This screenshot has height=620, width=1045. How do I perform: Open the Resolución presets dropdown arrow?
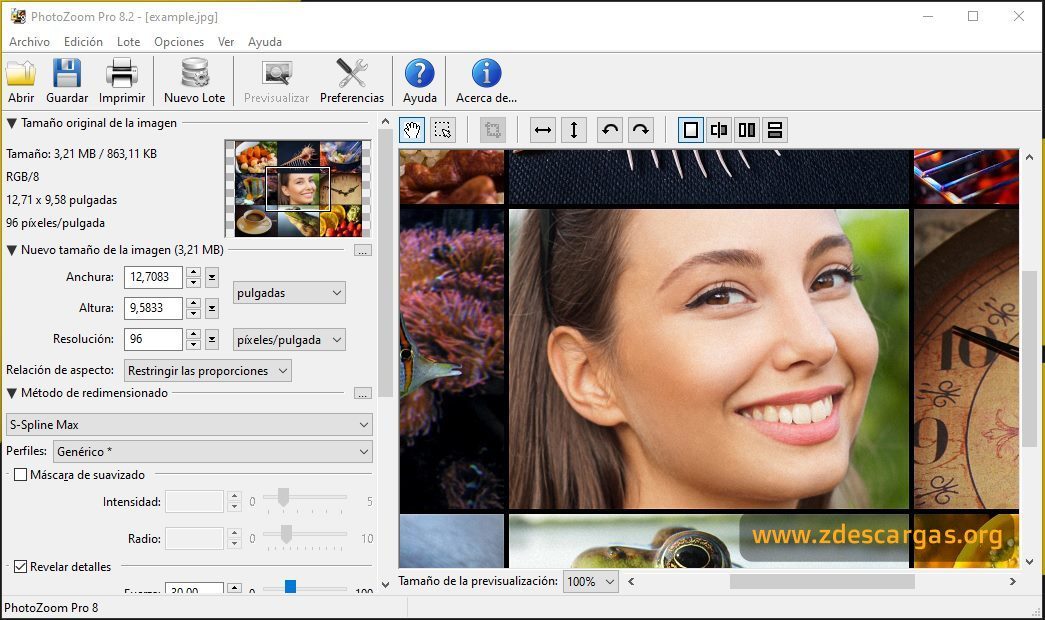(x=212, y=339)
